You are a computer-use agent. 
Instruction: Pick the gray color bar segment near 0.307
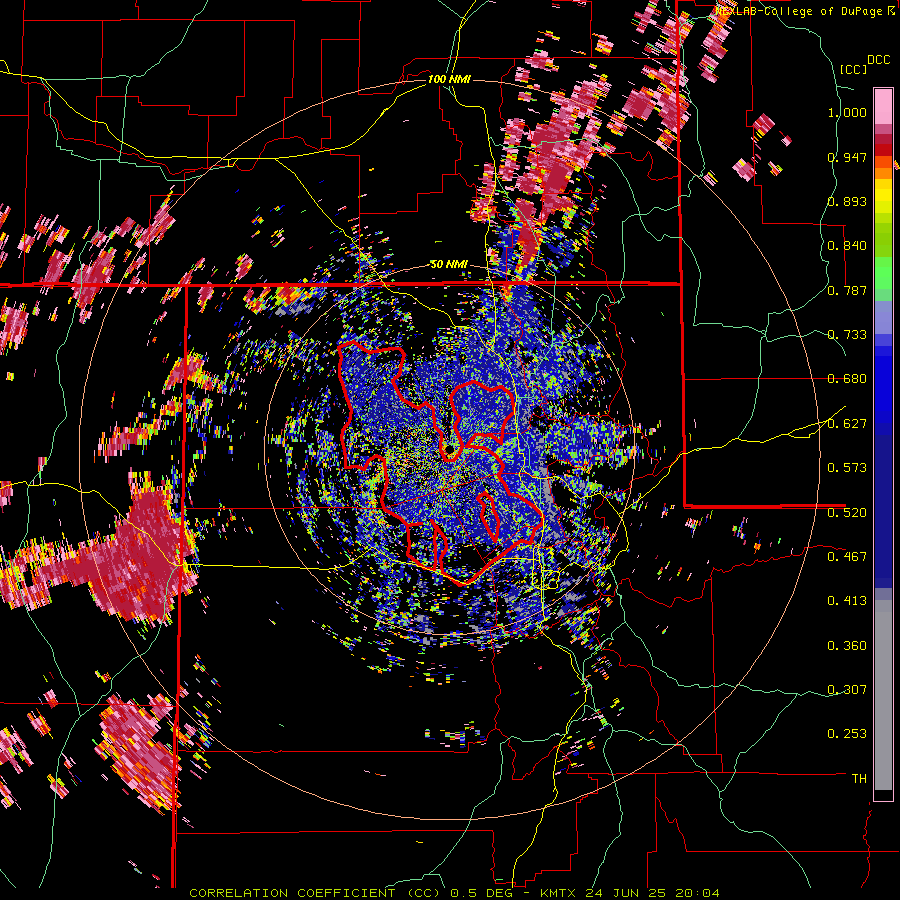point(883,695)
